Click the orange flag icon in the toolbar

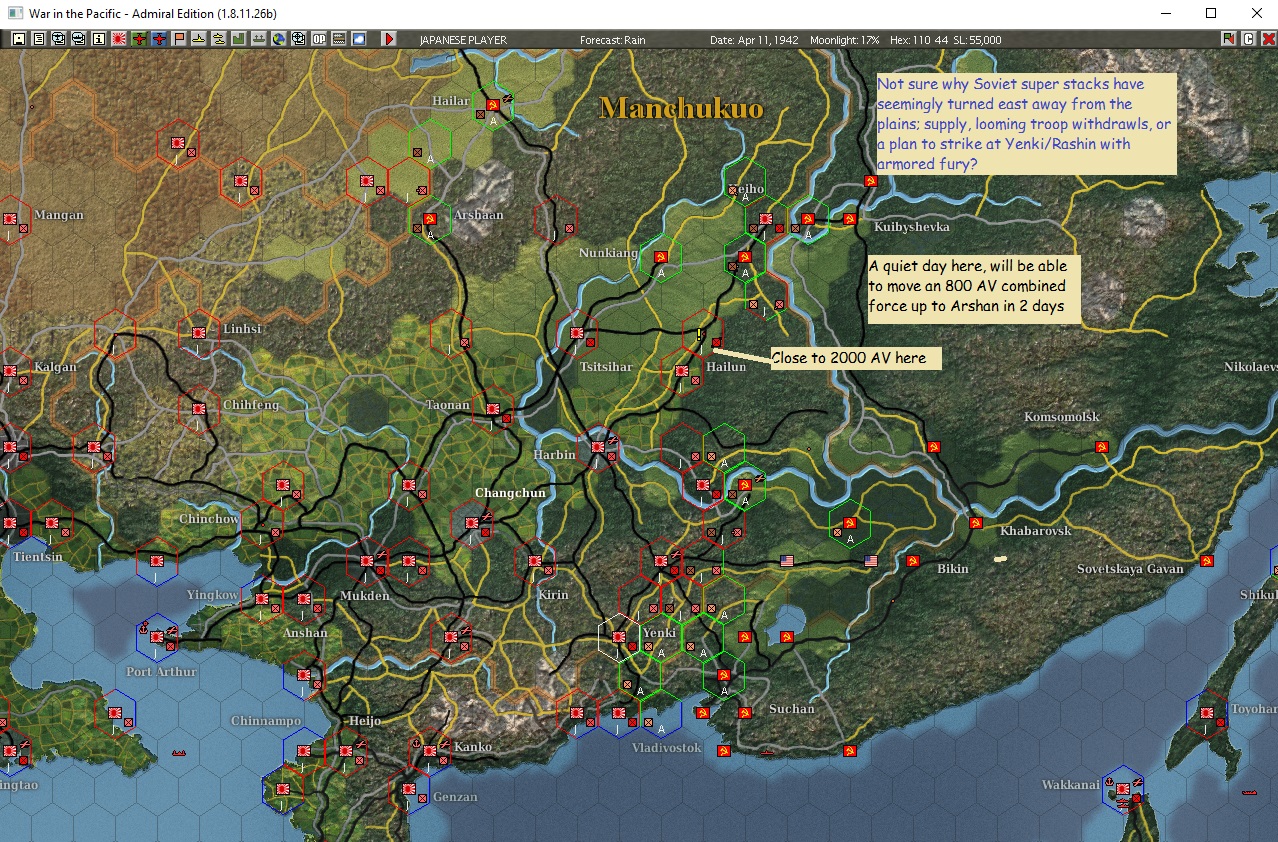(x=179, y=39)
